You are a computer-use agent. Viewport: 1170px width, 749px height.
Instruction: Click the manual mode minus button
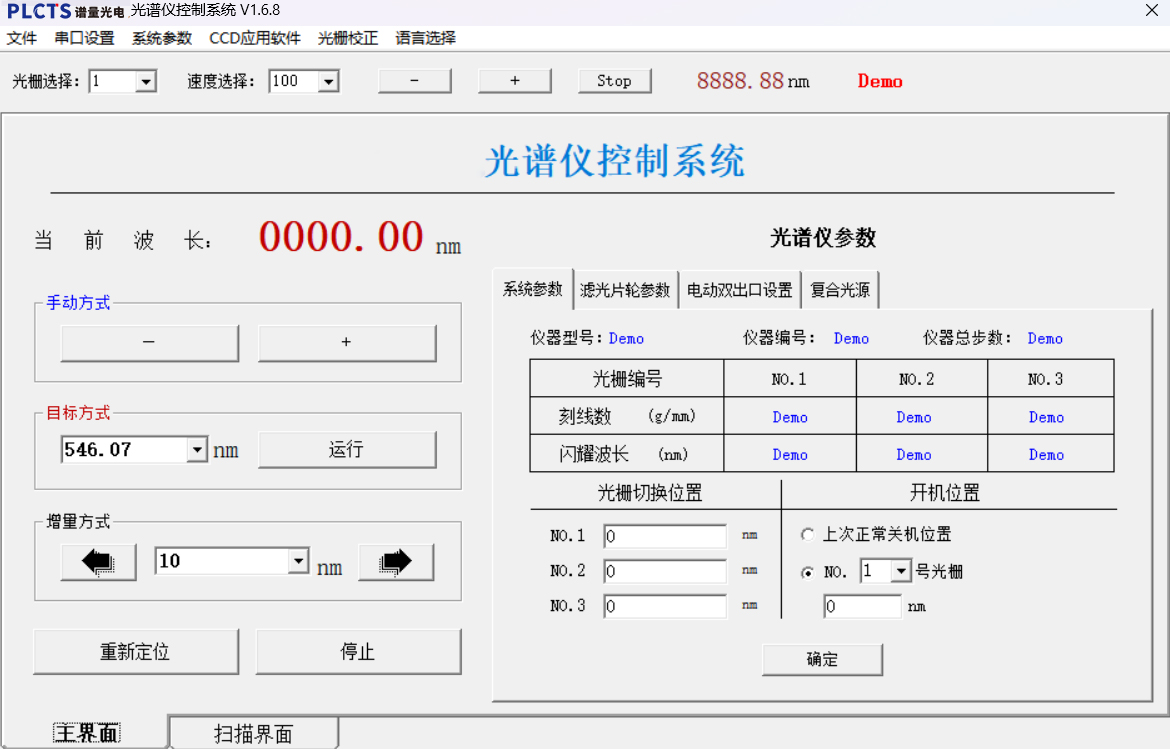coord(149,342)
